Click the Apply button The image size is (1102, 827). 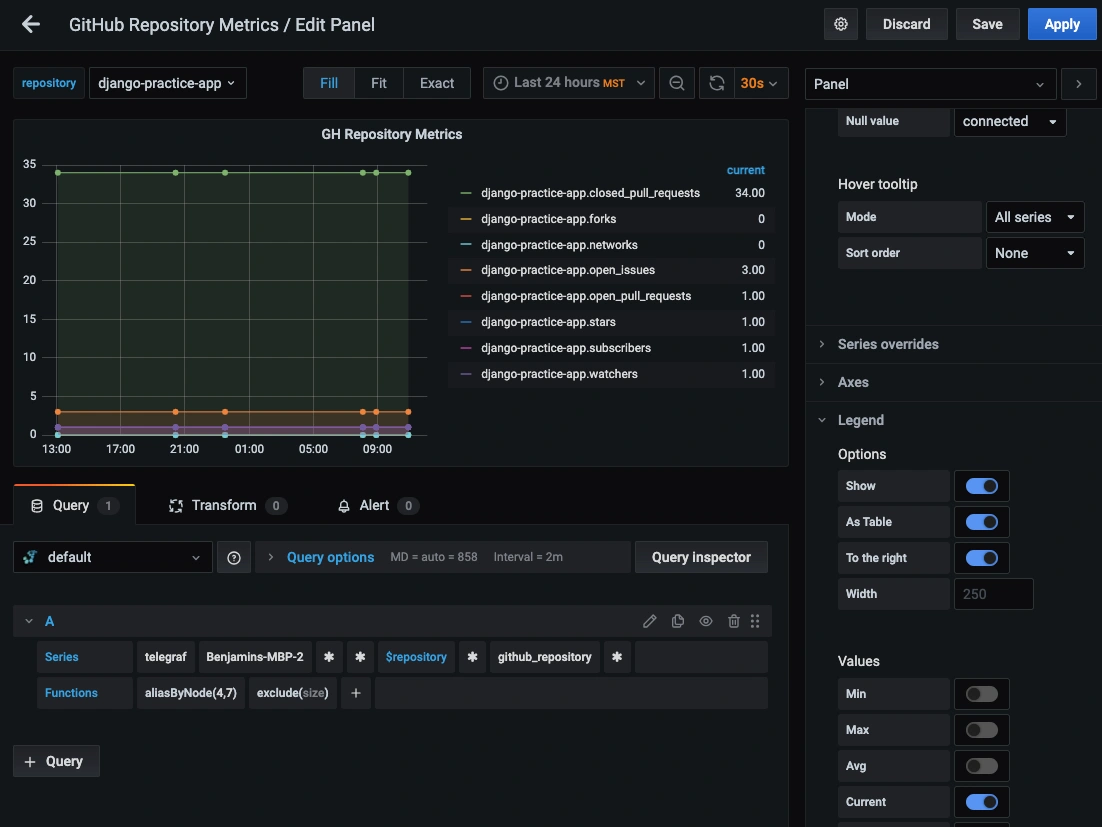pyautogui.click(x=1061, y=25)
